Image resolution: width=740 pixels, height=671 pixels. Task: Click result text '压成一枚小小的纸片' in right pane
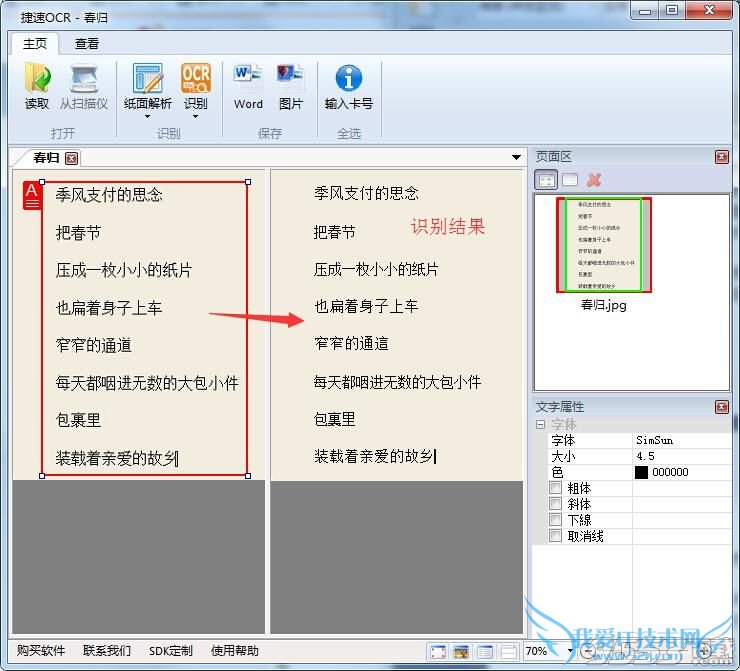[376, 269]
